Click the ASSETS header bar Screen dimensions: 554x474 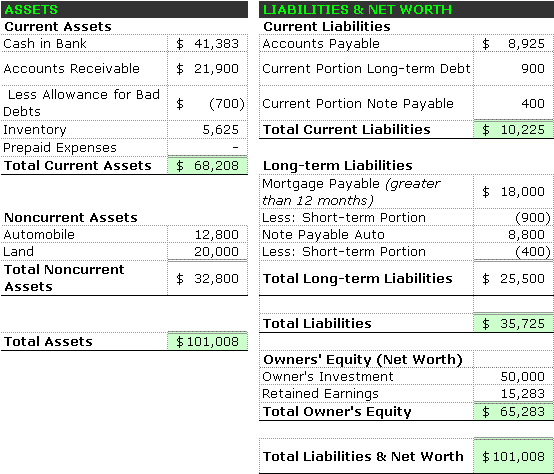click(x=124, y=10)
